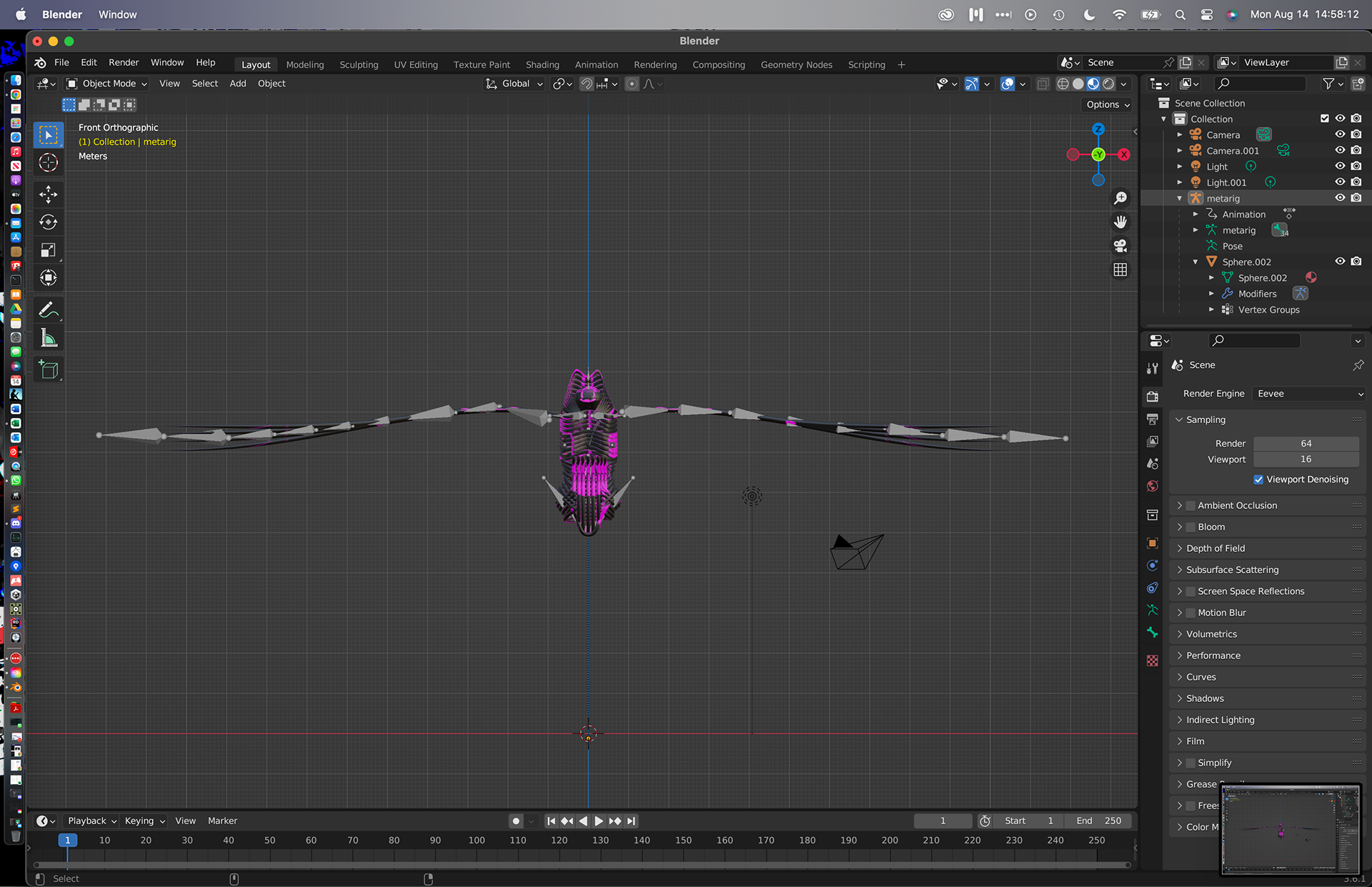Select the Add Cube tool
The height and width of the screenshot is (887, 1372).
coord(49,370)
